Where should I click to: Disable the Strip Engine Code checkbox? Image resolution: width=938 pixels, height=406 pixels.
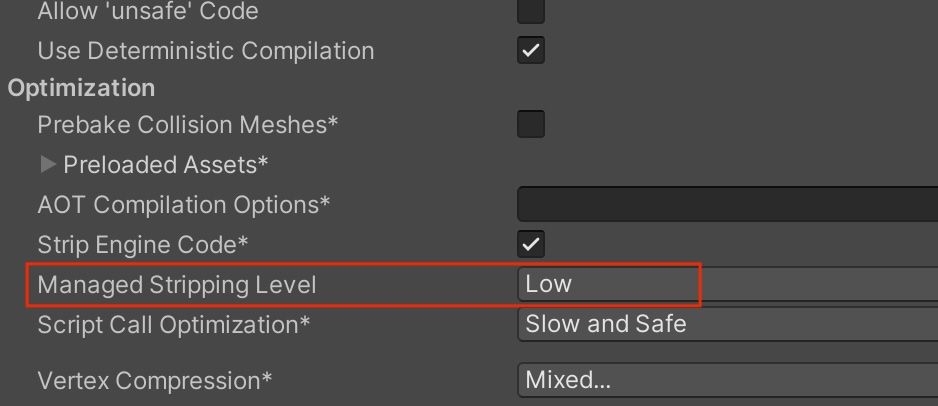[x=531, y=244]
